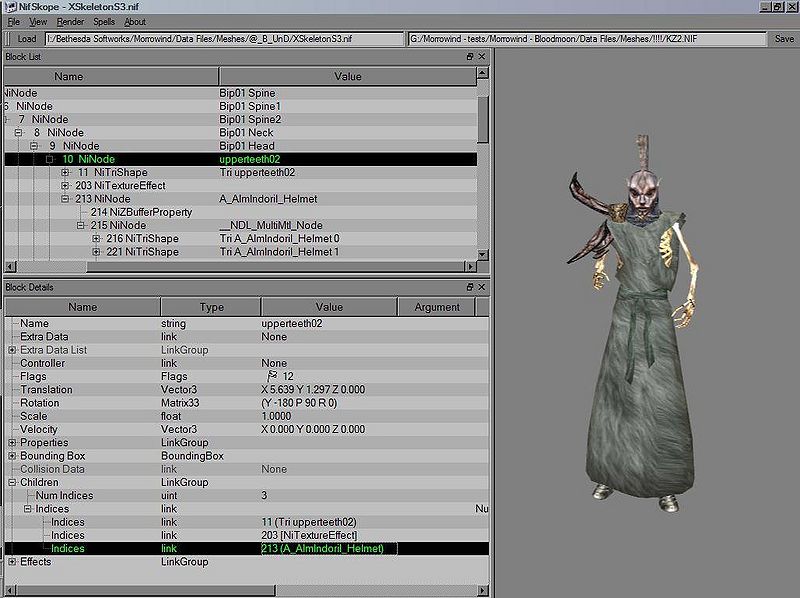Collapse the Indices link row
This screenshot has width=800, height=598.
point(28,509)
